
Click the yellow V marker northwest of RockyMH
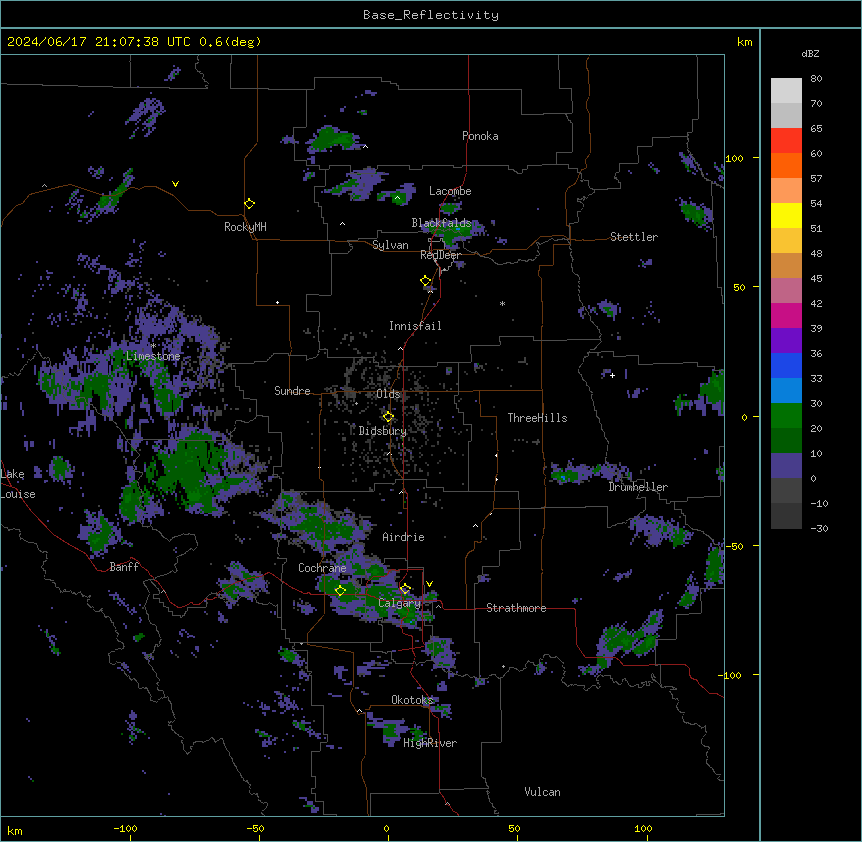(175, 184)
